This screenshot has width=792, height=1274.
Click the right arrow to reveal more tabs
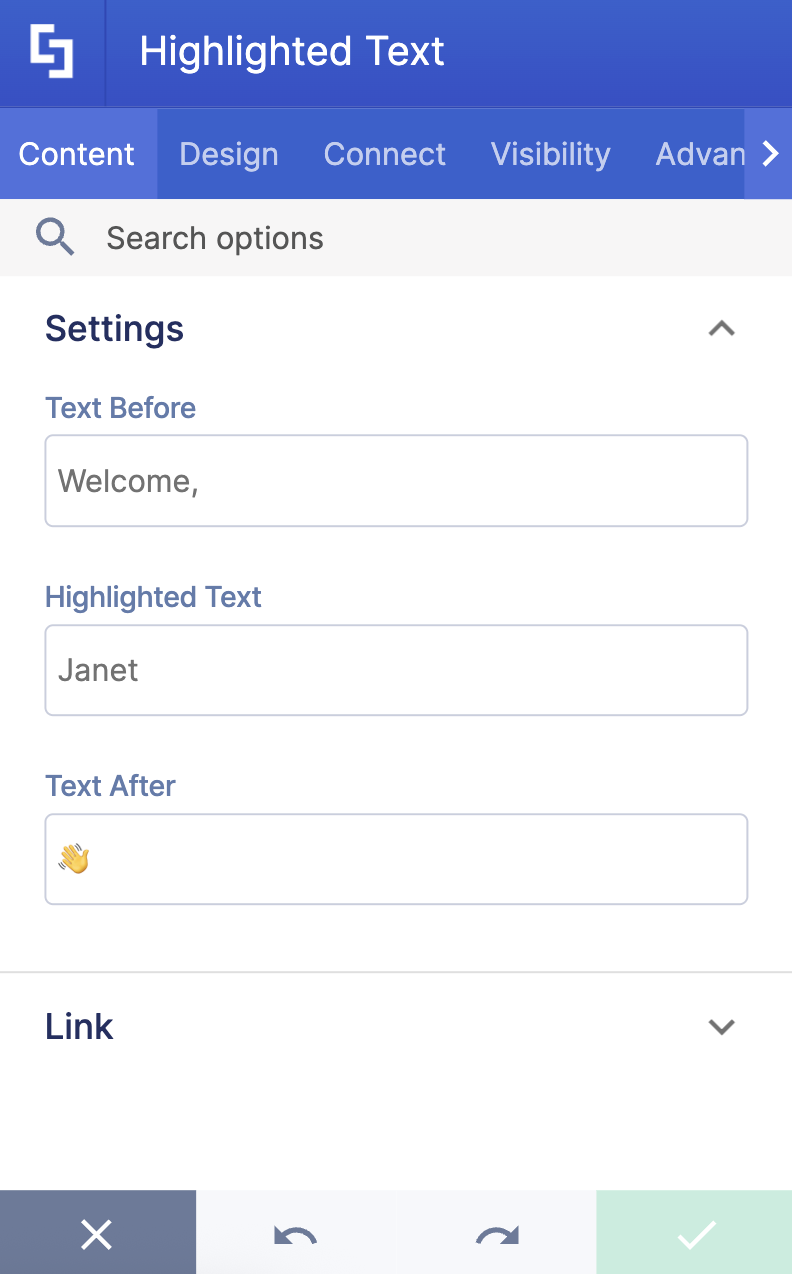(x=770, y=154)
